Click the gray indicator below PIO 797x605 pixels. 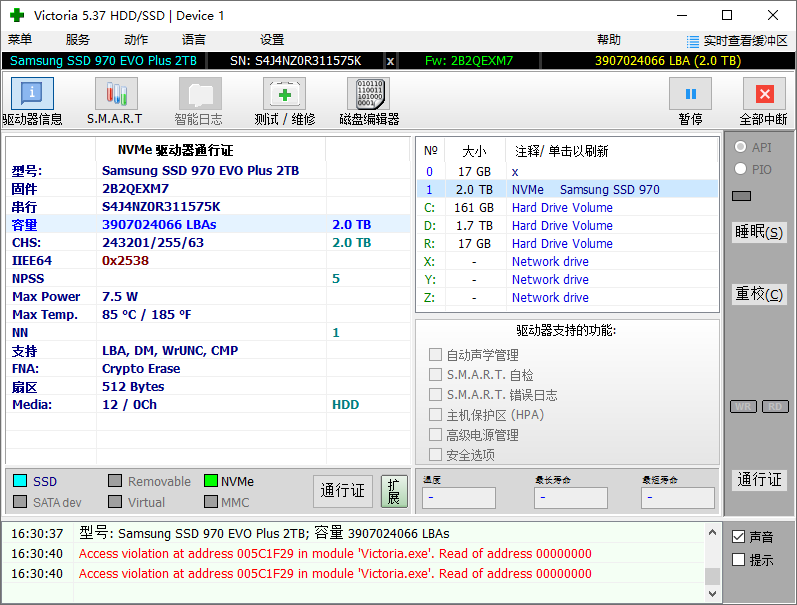click(x=742, y=196)
